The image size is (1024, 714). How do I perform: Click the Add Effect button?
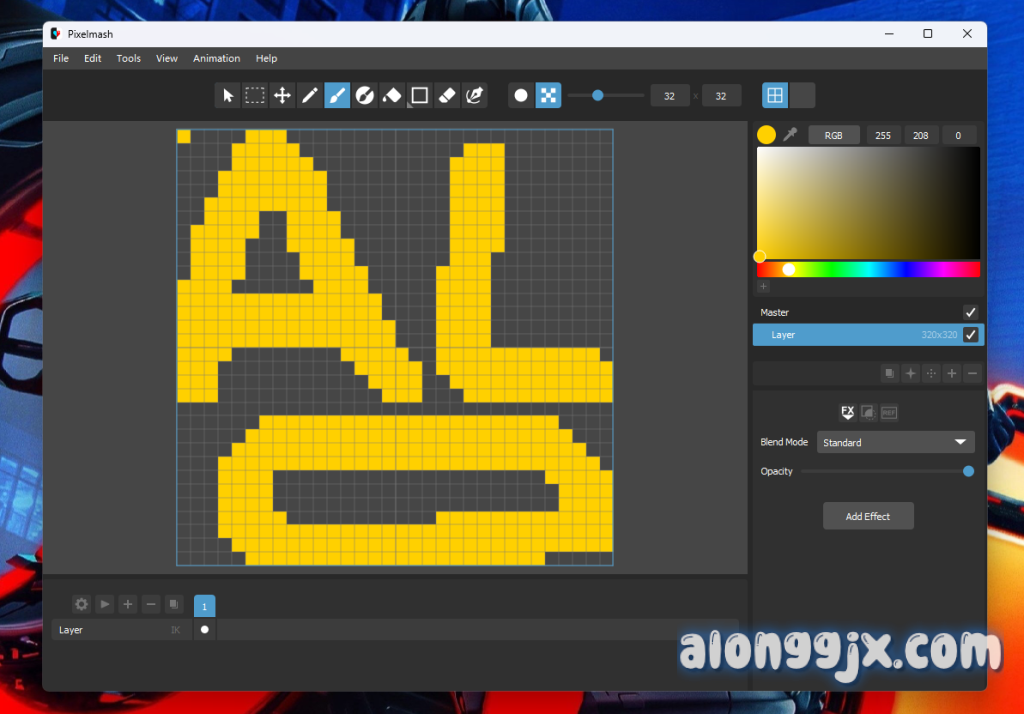[x=867, y=516]
